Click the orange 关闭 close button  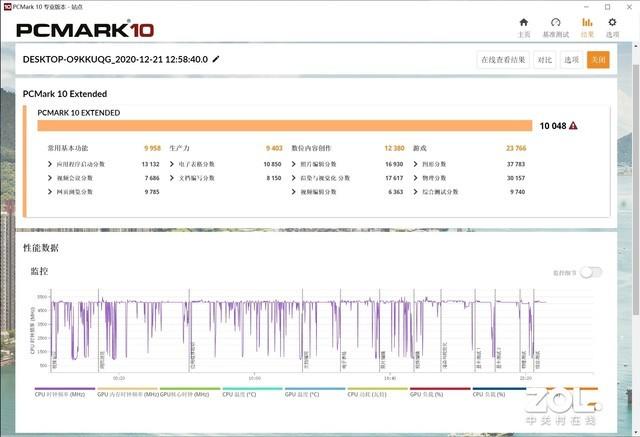pyautogui.click(x=598, y=60)
